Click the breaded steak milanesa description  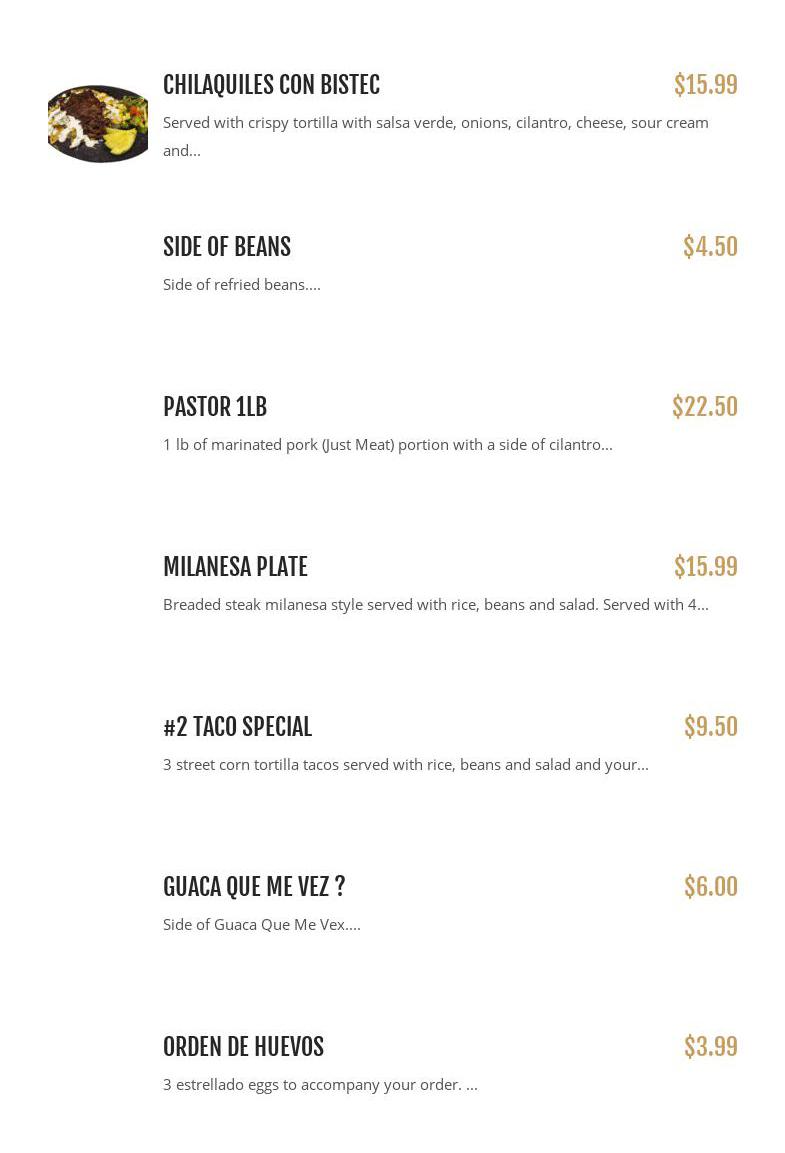click(x=435, y=605)
